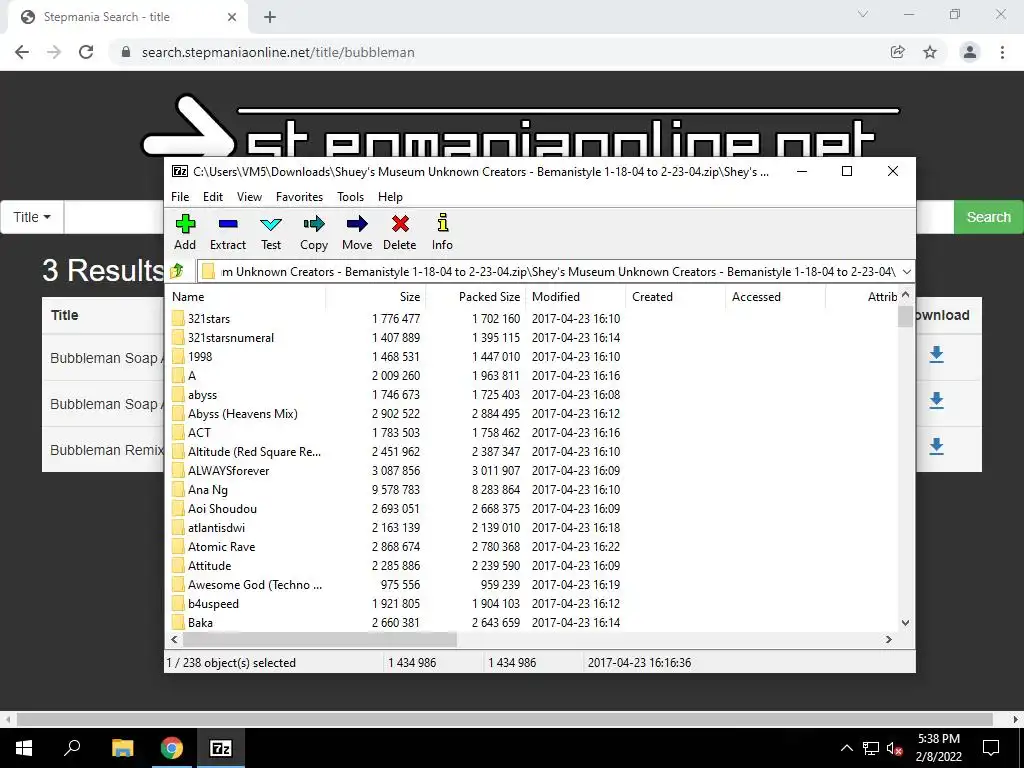Close the Stepmania Search tab

coord(232,17)
